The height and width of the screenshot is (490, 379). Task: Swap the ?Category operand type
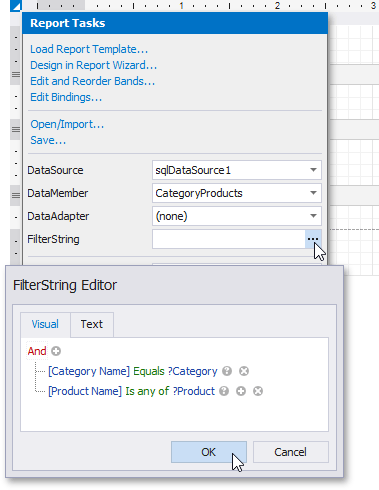(227, 371)
